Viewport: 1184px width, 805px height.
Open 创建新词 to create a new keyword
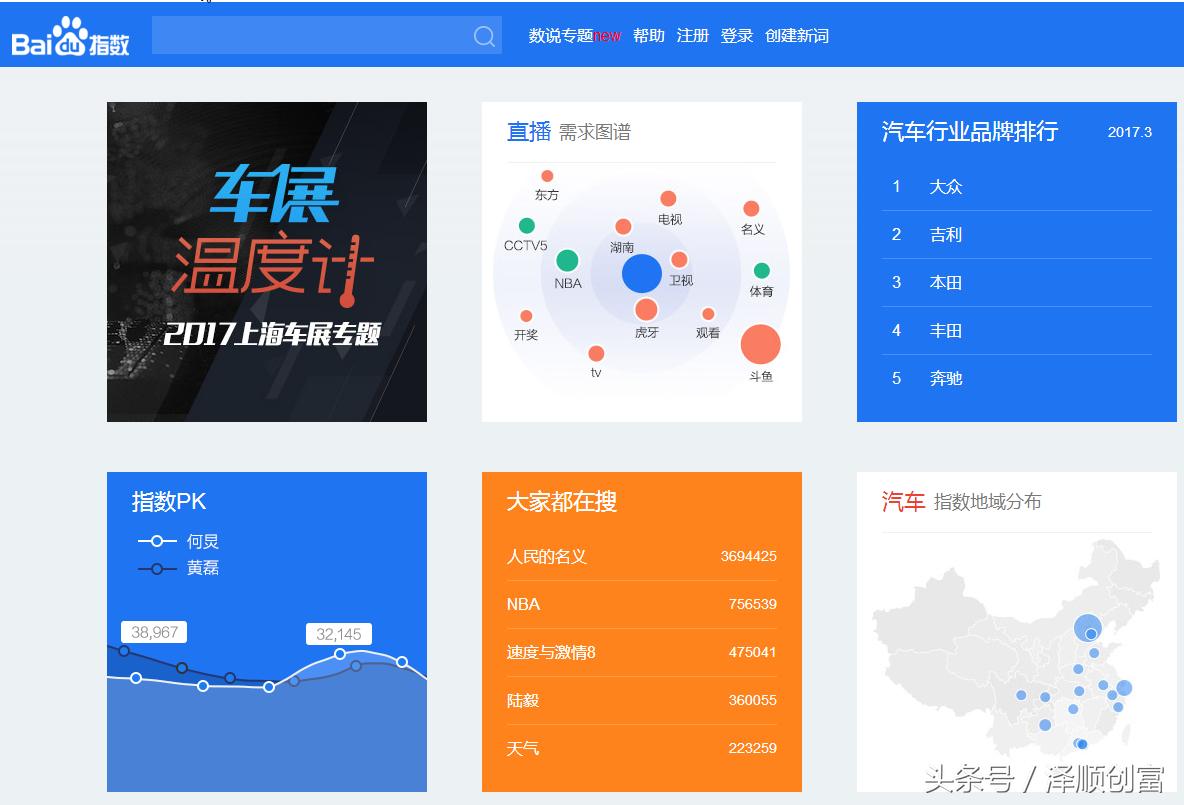click(x=796, y=36)
